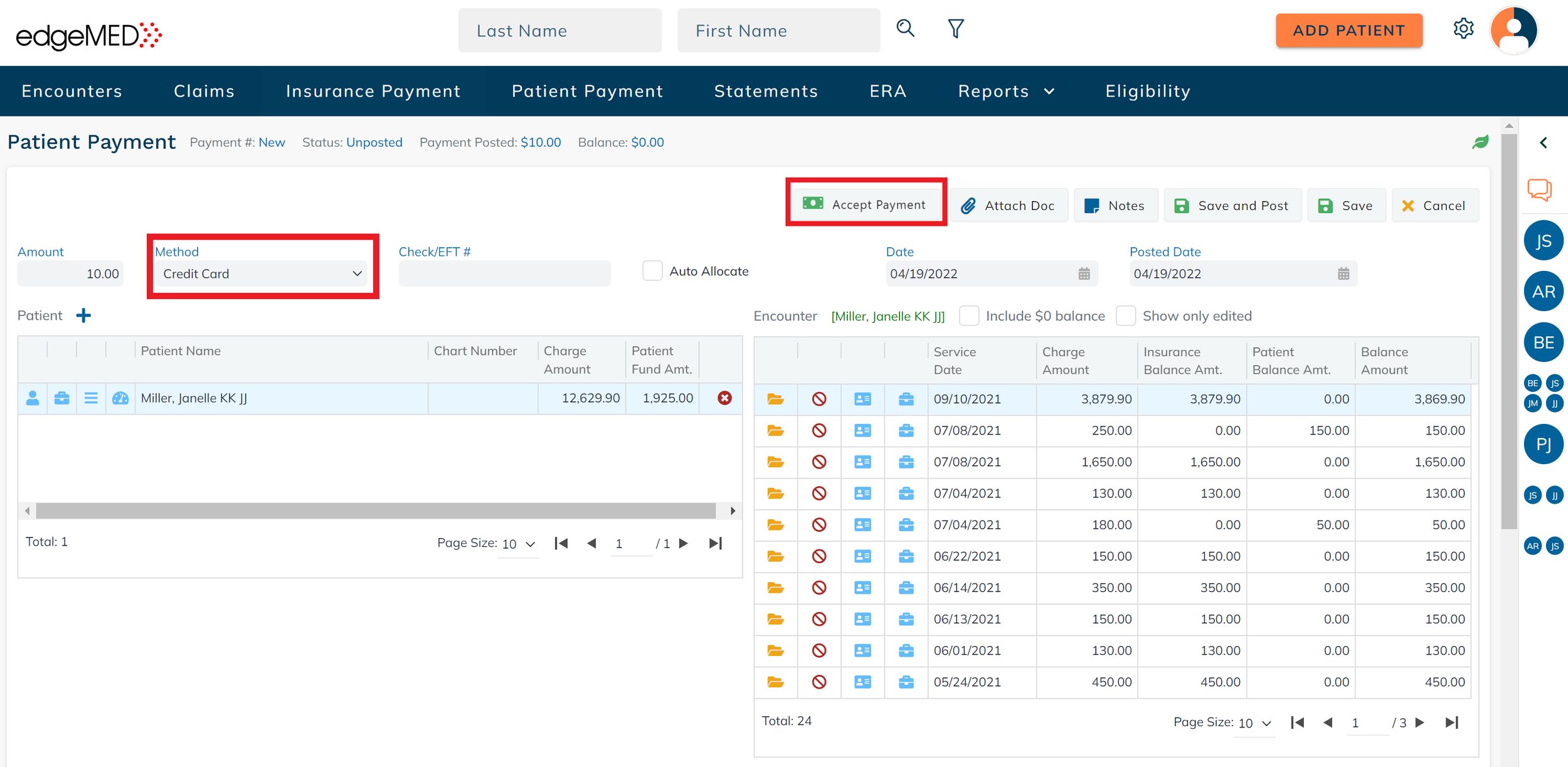The image size is (1568, 767).
Task: Open the Insurance Payment menu item
Action: pyautogui.click(x=373, y=91)
